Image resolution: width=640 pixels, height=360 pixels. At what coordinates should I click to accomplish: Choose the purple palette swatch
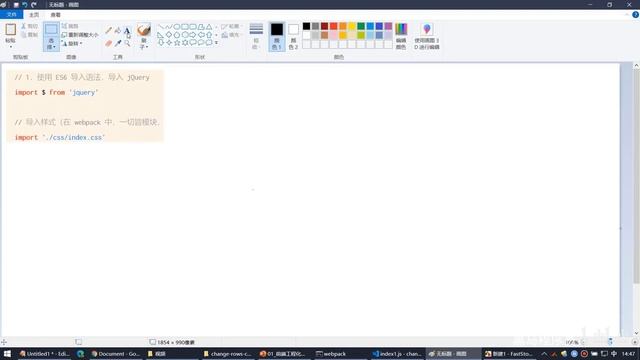(388, 27)
